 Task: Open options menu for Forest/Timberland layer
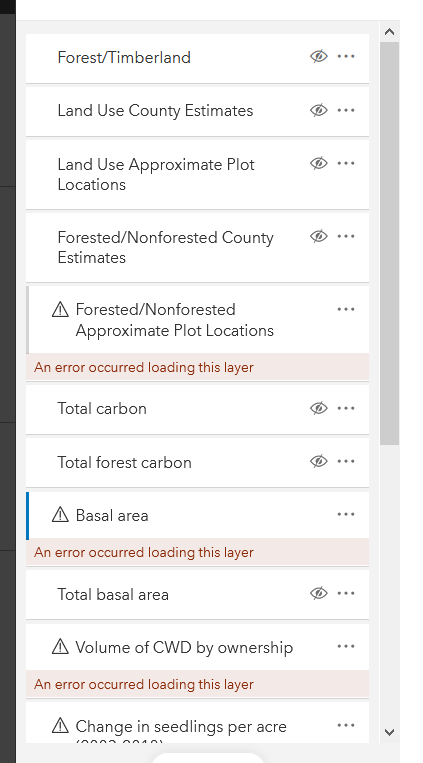click(x=346, y=56)
